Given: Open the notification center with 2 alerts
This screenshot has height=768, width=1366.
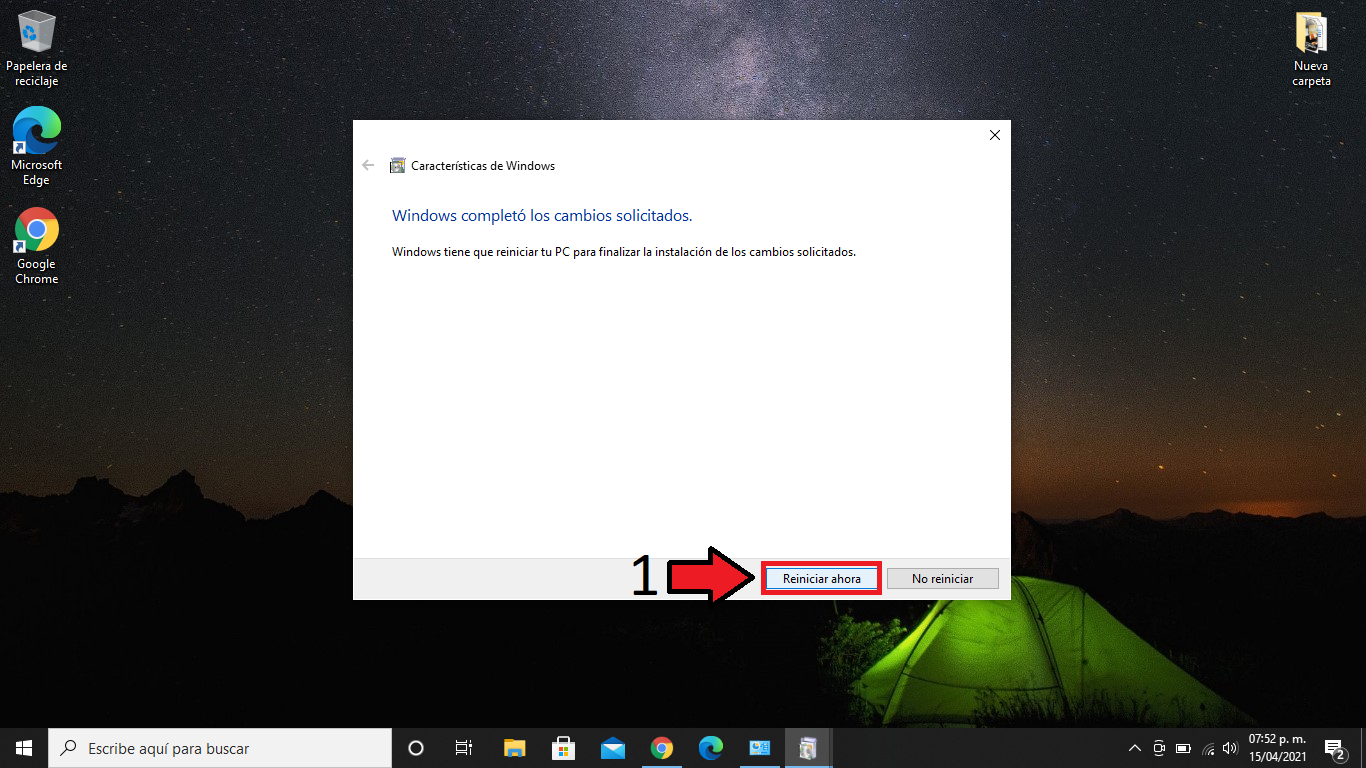Looking at the screenshot, I should (x=1334, y=748).
